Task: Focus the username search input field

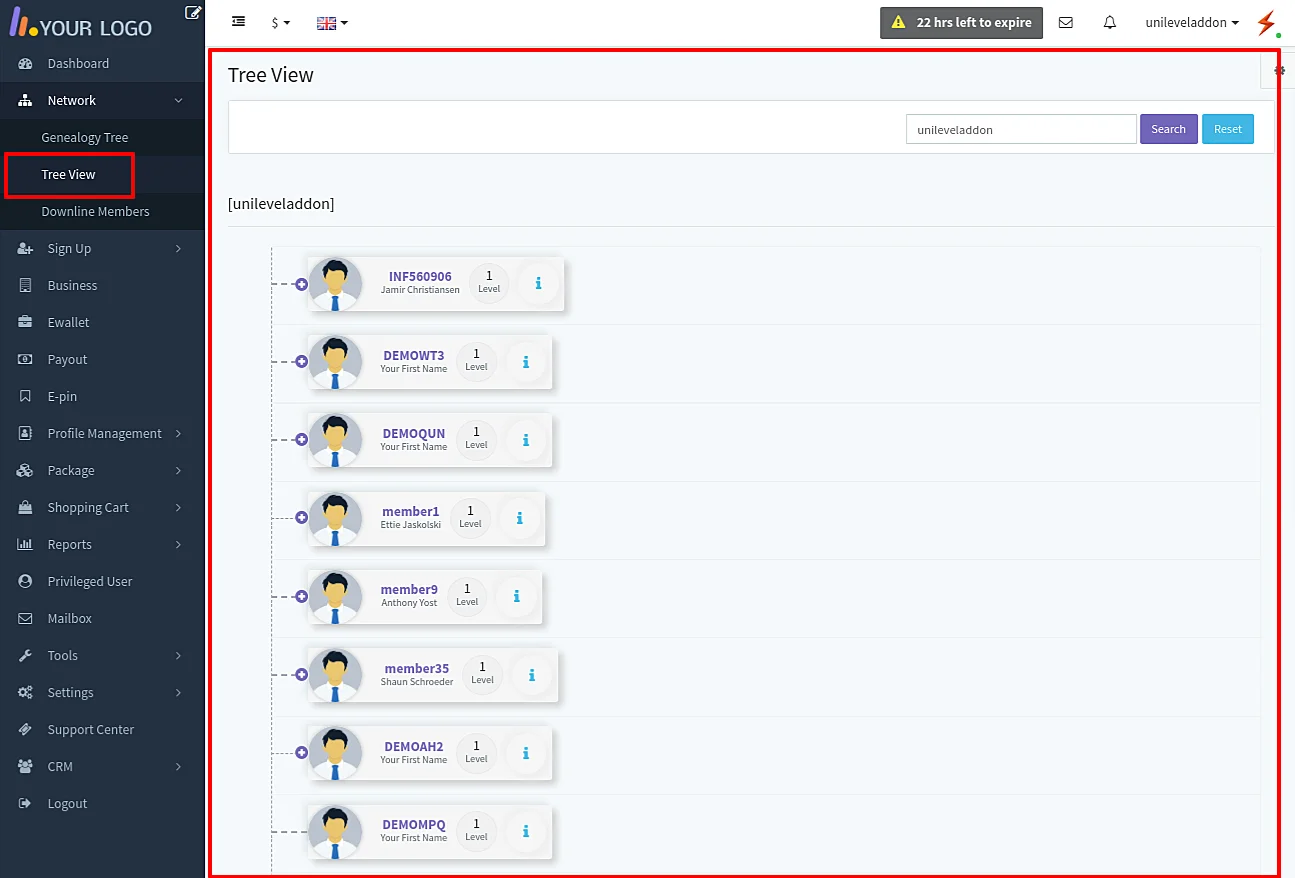Action: click(1021, 129)
